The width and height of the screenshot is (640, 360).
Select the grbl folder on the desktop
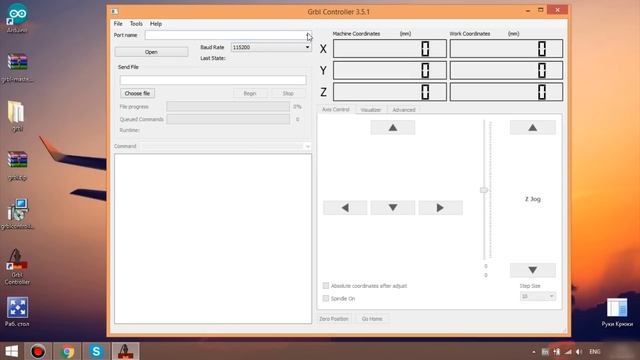point(17,116)
